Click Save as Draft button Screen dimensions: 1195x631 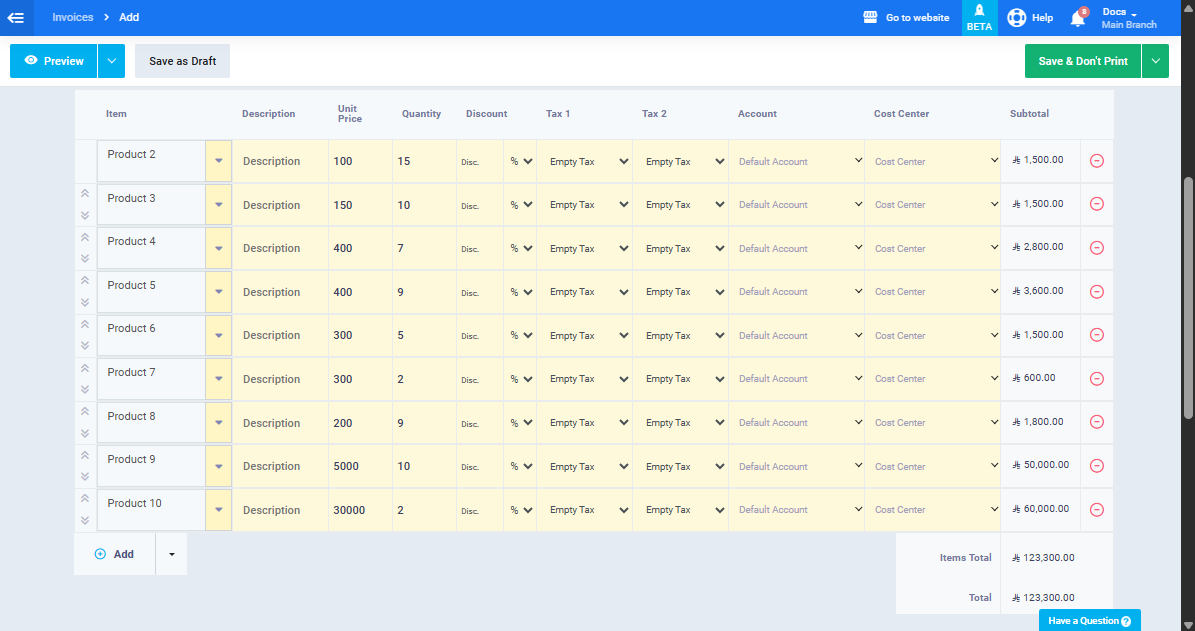pos(182,61)
